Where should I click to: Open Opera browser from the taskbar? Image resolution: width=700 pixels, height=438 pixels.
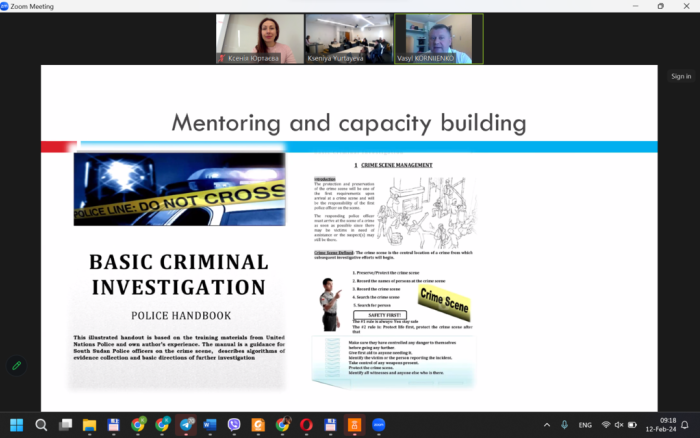[306, 425]
